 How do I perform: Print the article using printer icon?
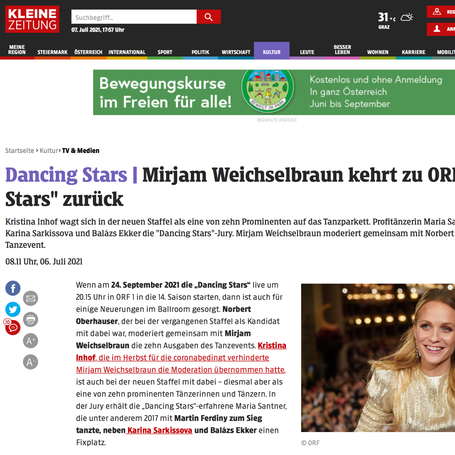pos(30,319)
